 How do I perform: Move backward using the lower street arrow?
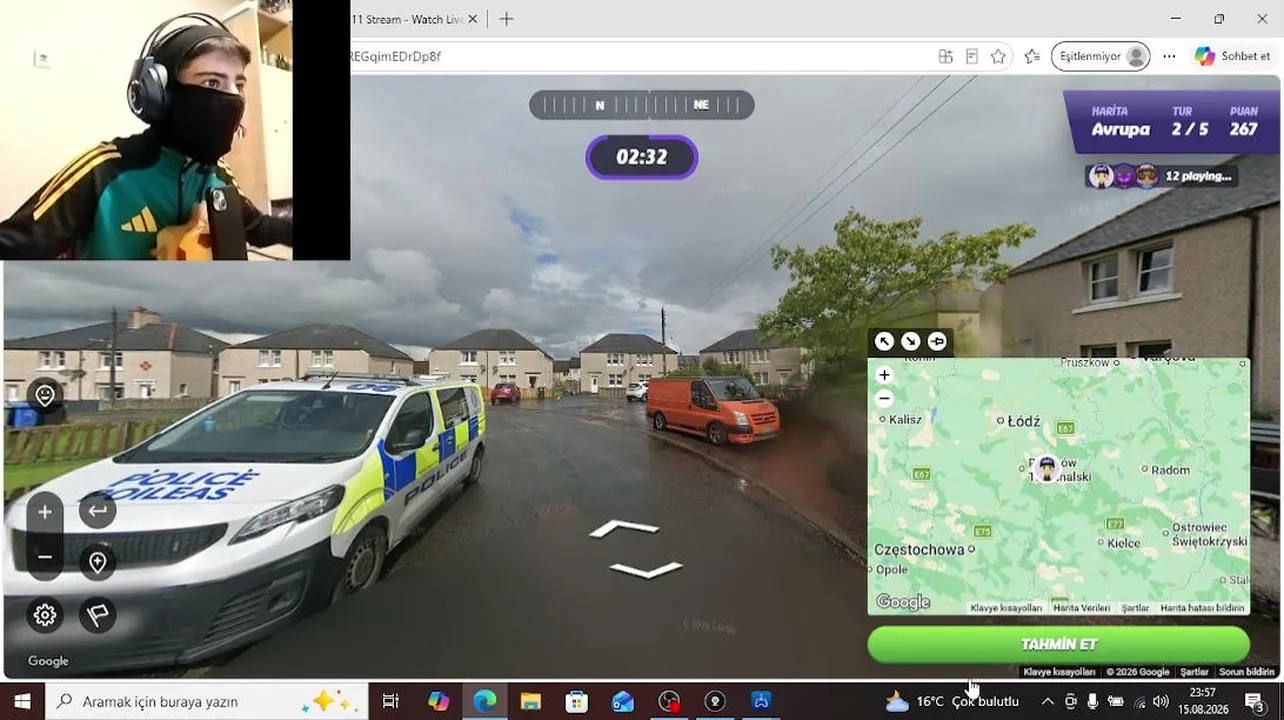pyautogui.click(x=646, y=570)
